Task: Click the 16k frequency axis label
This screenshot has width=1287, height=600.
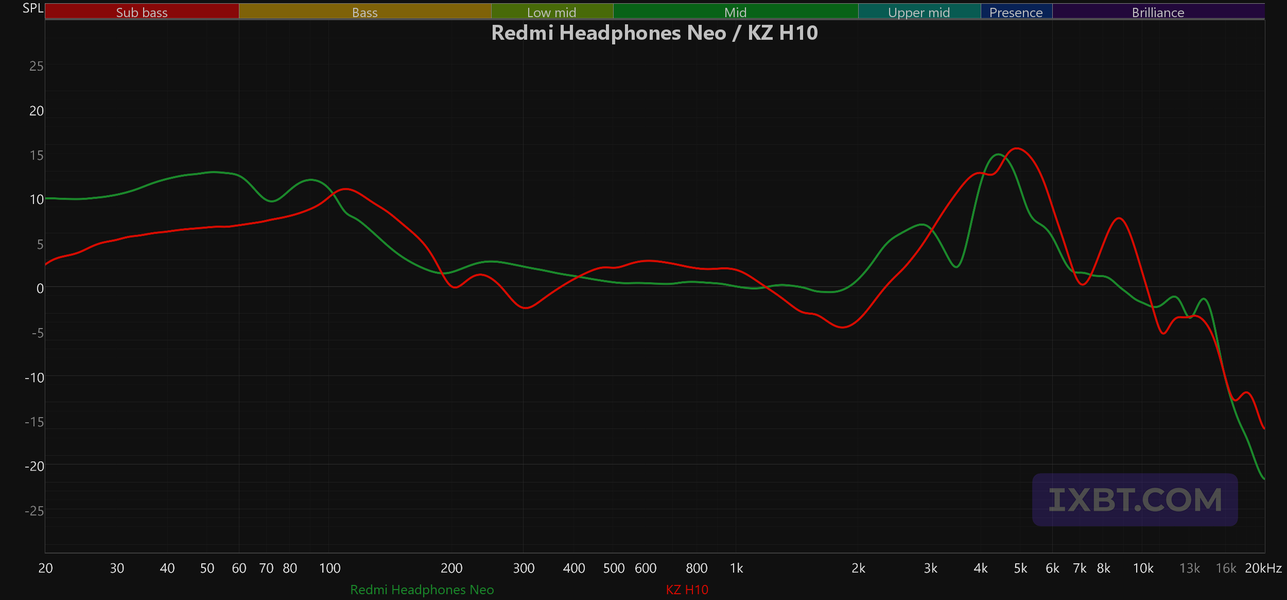Action: (1226, 568)
